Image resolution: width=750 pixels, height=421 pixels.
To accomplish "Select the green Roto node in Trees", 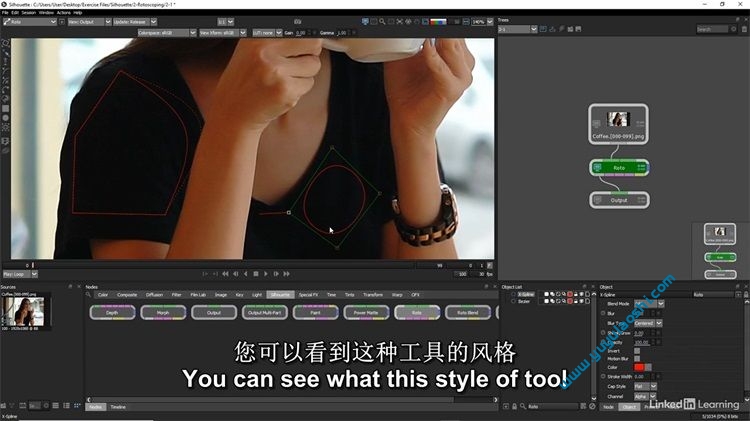I will click(x=619, y=168).
